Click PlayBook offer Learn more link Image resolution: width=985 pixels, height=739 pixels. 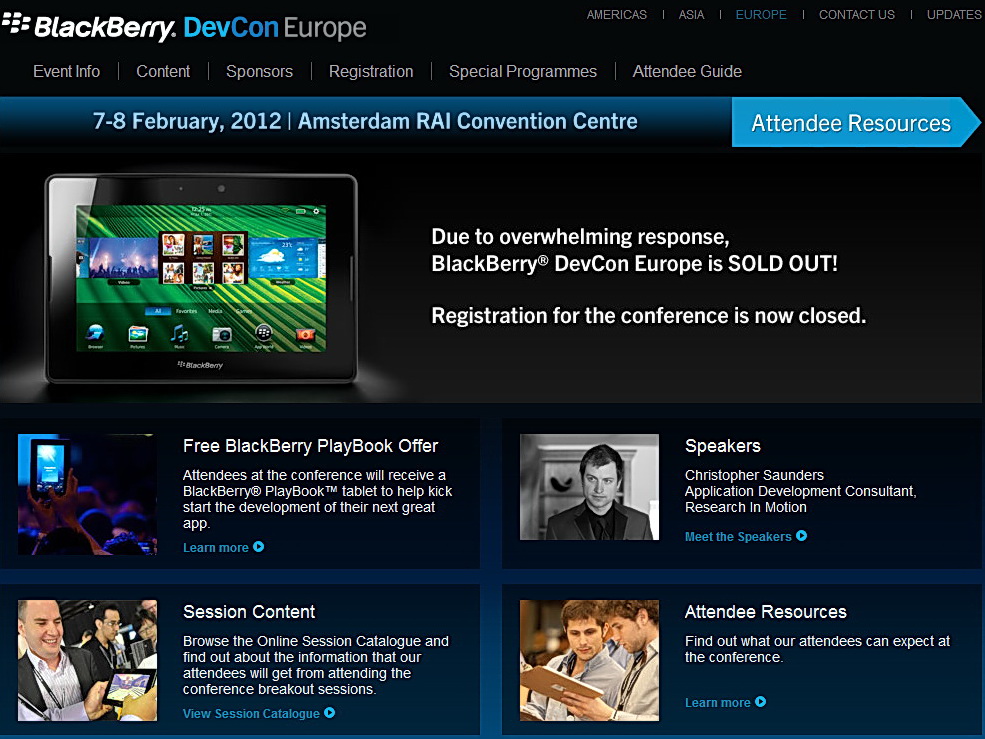pyautogui.click(x=215, y=547)
